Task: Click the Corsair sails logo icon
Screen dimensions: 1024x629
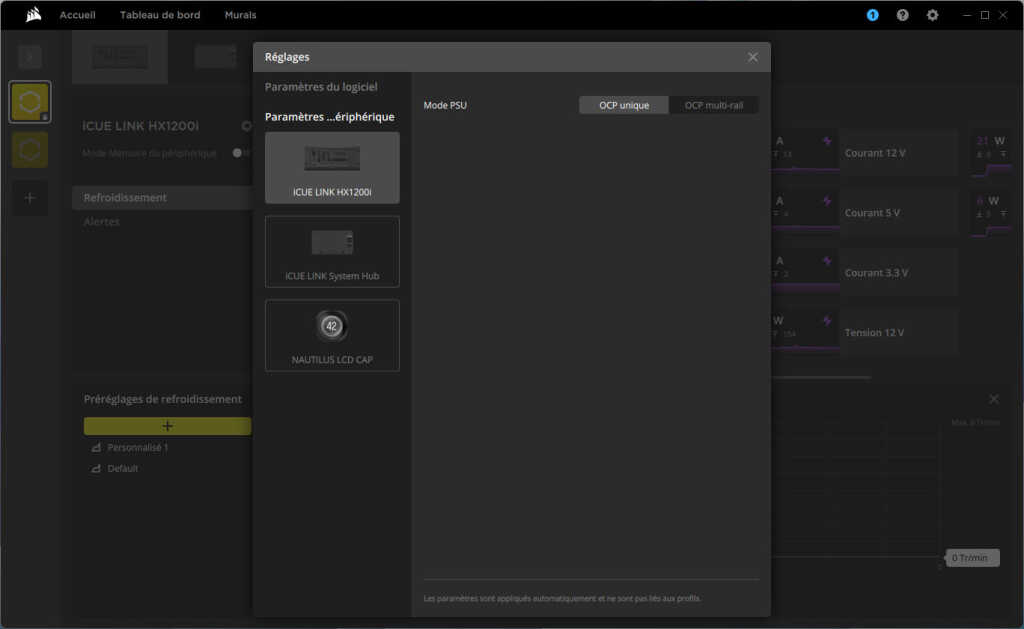Action: [33, 15]
